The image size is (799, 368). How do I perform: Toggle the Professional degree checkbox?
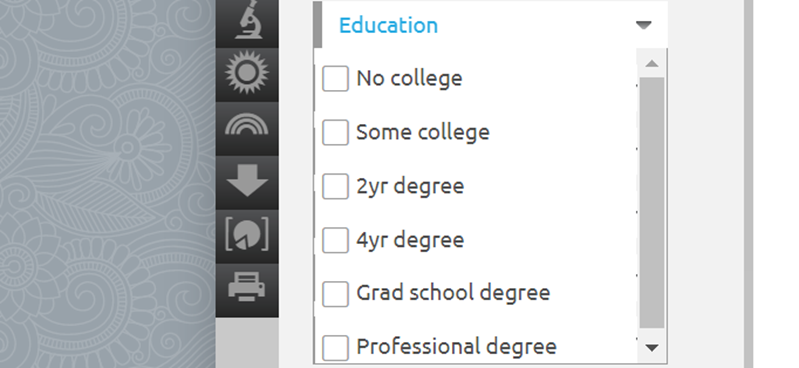(x=335, y=348)
